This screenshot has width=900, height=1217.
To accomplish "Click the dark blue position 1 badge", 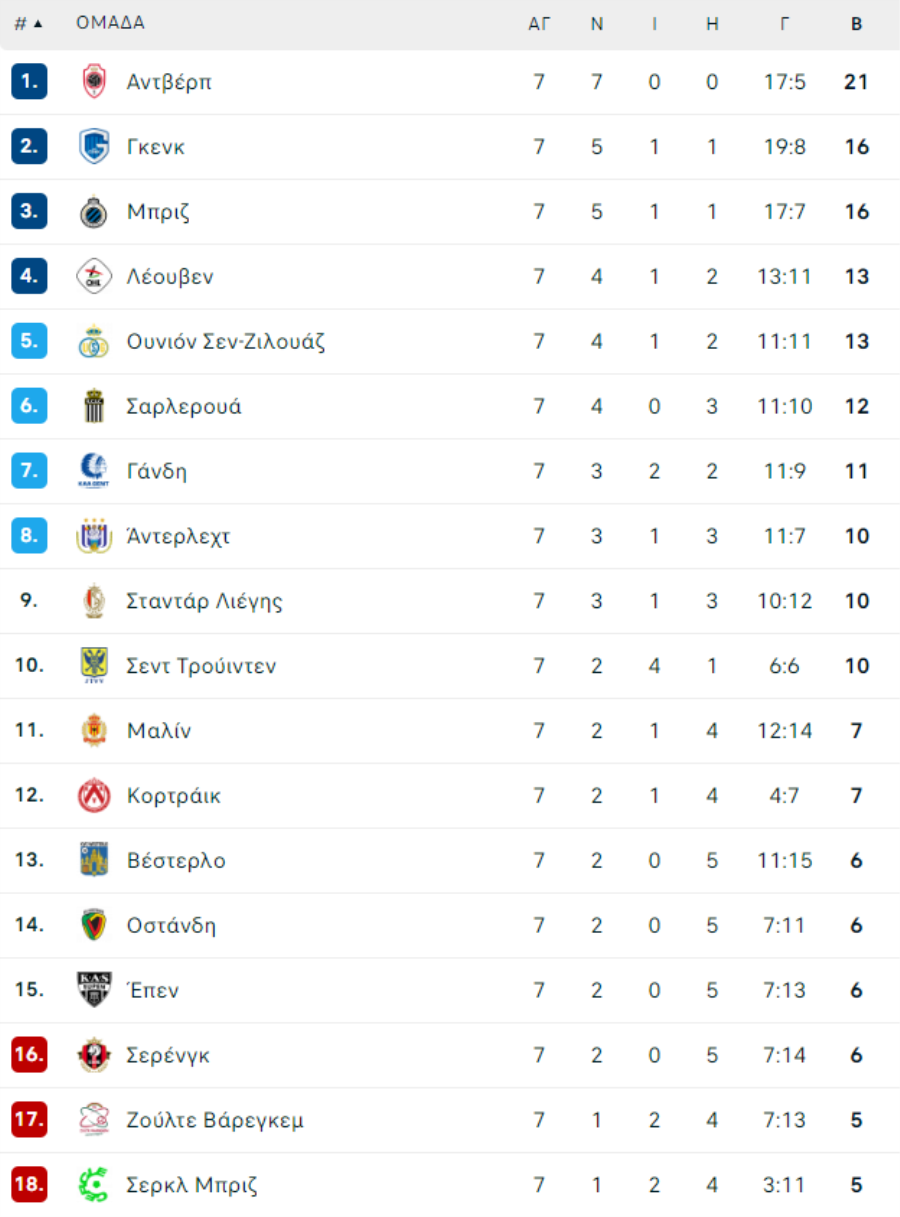I will click(x=29, y=82).
